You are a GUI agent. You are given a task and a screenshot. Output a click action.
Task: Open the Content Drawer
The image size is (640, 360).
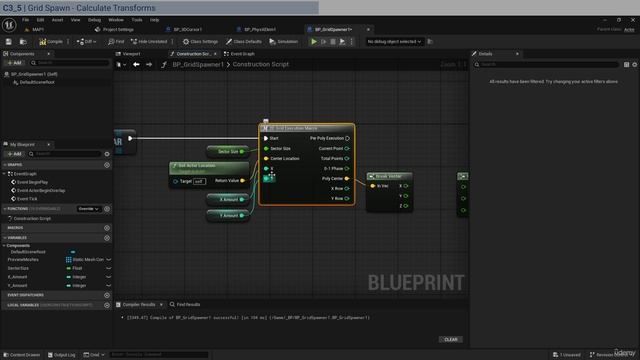coord(22,355)
